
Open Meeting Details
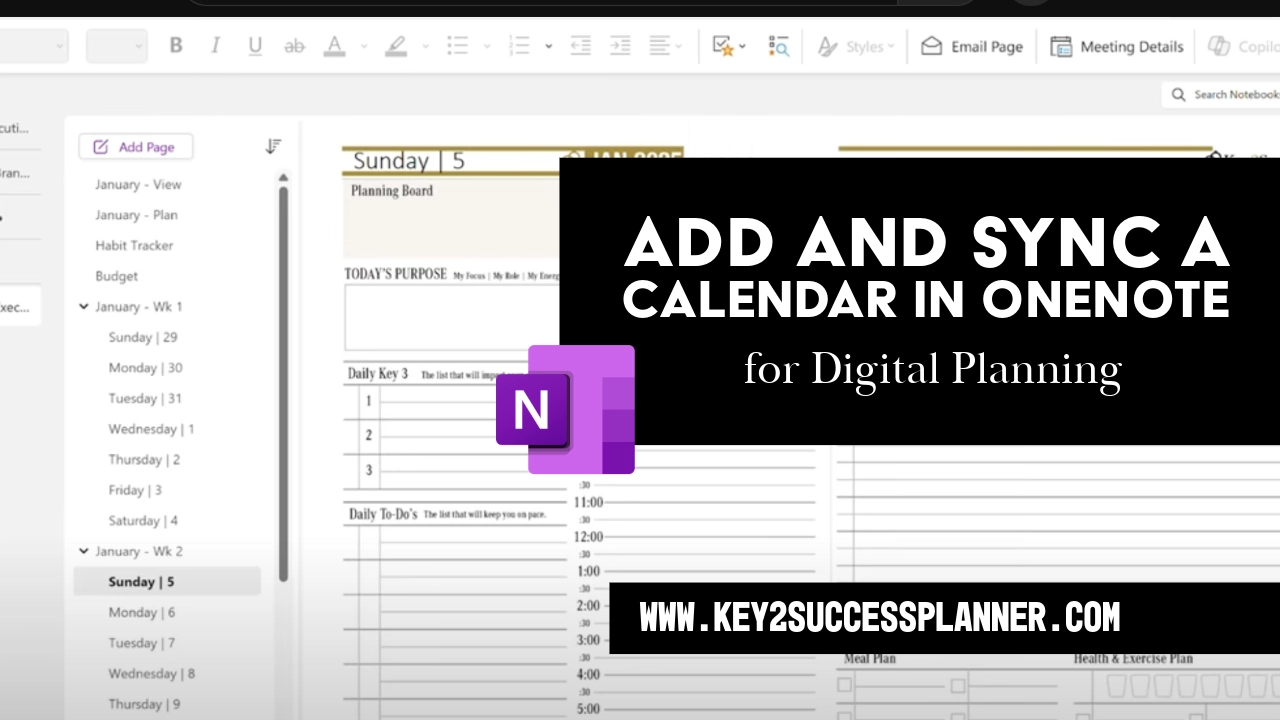coord(1117,46)
